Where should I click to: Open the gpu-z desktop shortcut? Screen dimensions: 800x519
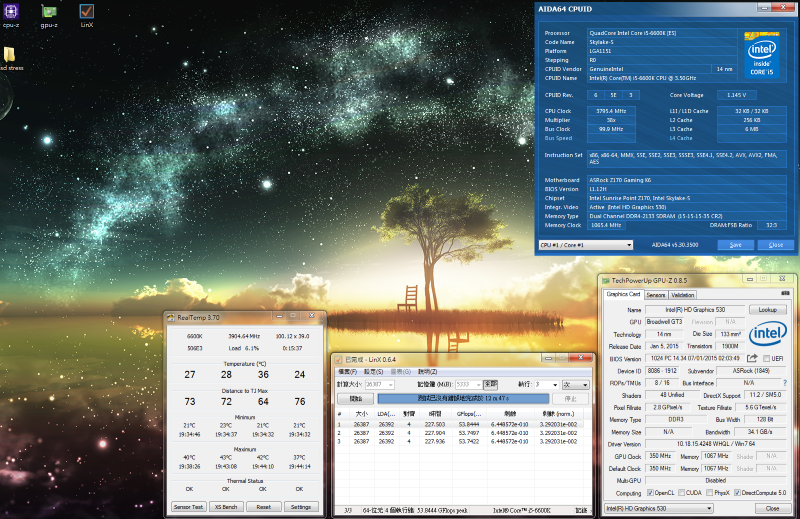click(48, 12)
